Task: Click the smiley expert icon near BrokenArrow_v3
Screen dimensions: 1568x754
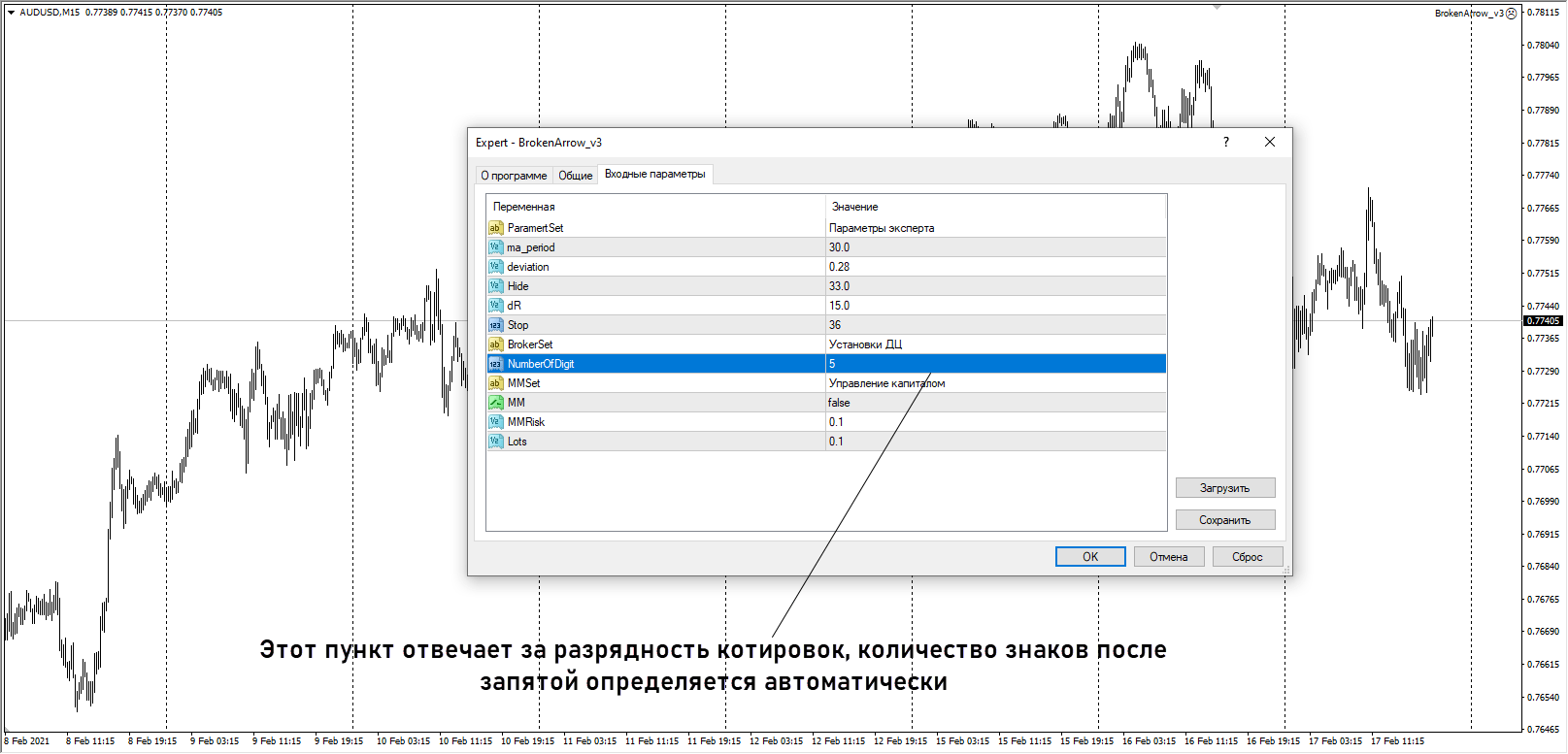Action: [1512, 14]
